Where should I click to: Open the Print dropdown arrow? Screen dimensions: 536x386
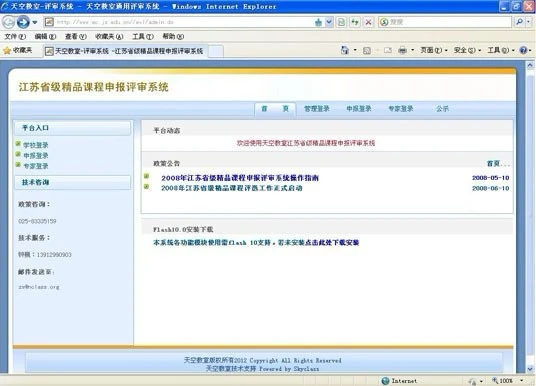click(412, 51)
